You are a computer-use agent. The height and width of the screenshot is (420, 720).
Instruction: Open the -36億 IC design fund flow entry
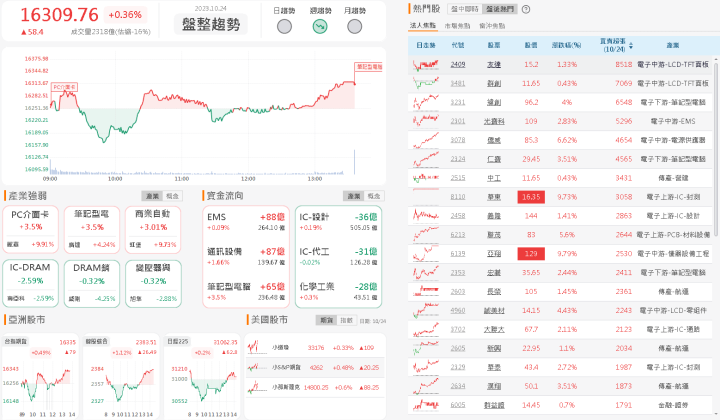point(338,221)
